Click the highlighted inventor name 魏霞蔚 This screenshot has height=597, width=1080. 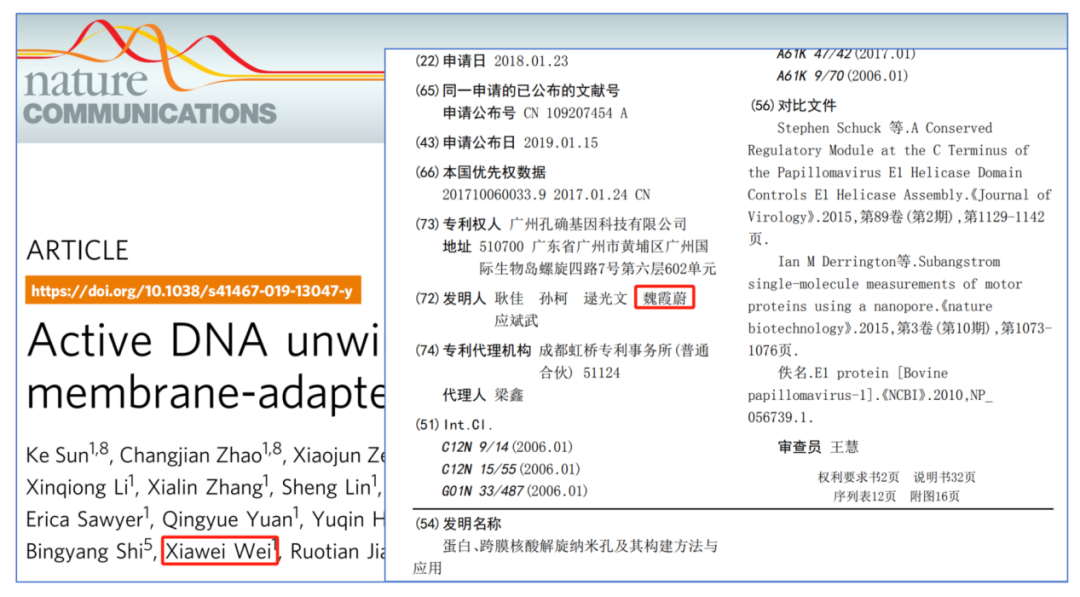pyautogui.click(x=664, y=298)
